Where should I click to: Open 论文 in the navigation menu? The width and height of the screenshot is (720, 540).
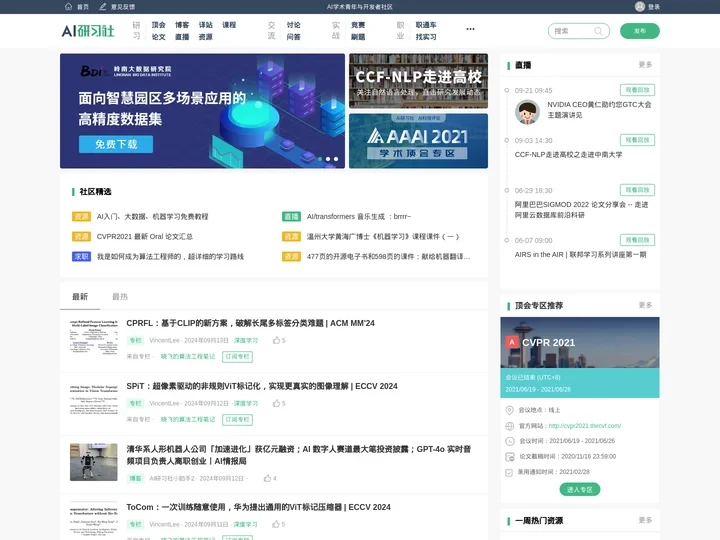pyautogui.click(x=158, y=37)
